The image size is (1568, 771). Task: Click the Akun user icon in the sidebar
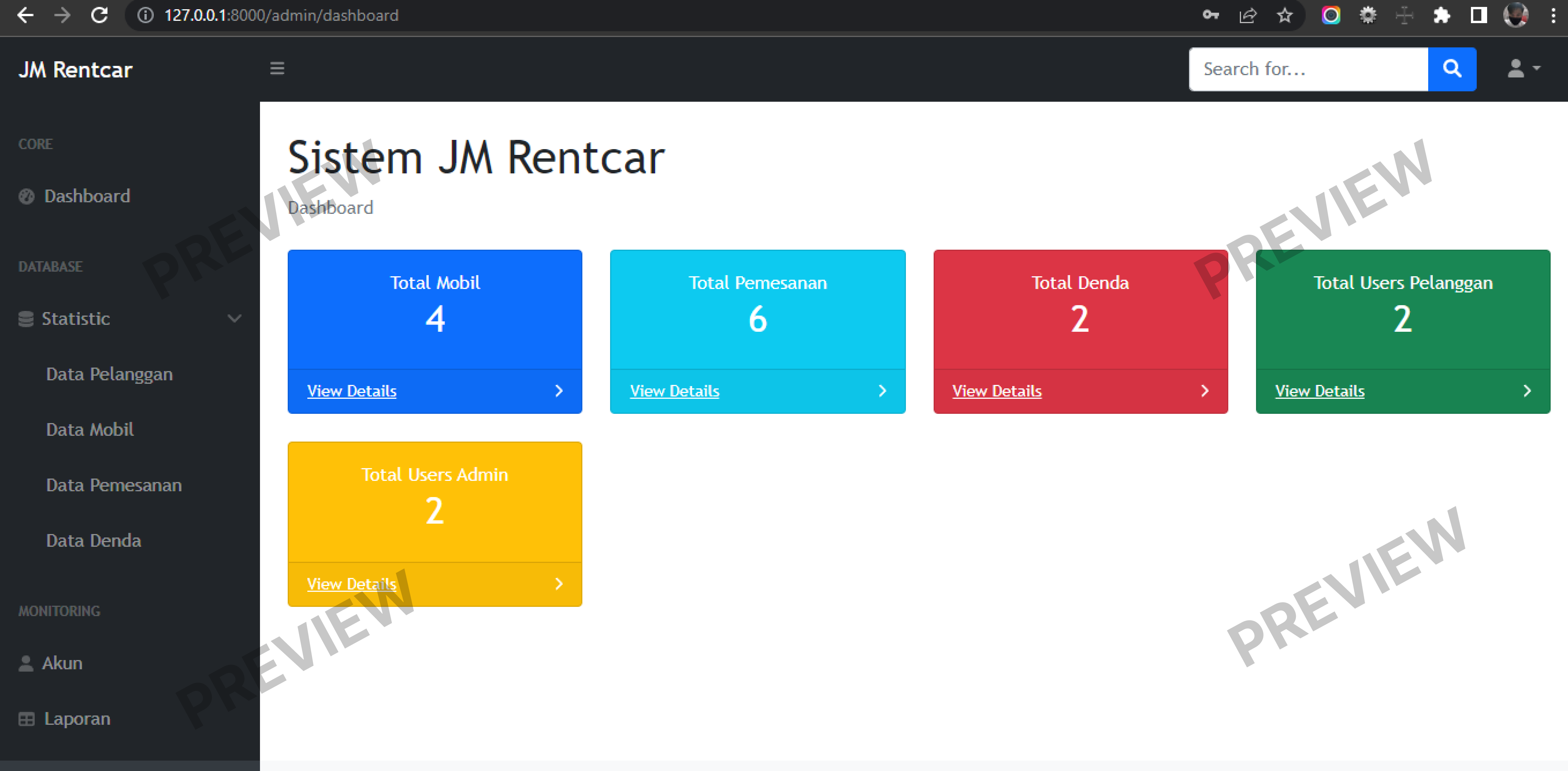pyautogui.click(x=25, y=663)
